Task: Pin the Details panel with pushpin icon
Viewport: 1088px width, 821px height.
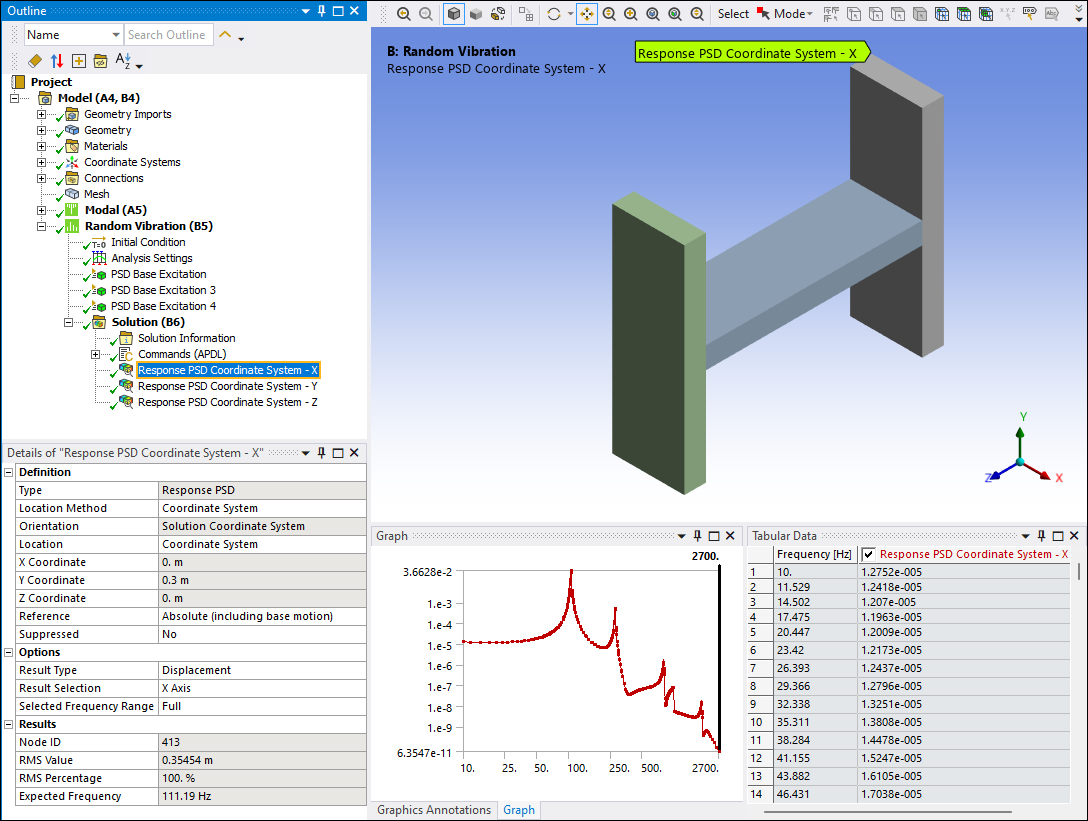Action: pyautogui.click(x=321, y=453)
